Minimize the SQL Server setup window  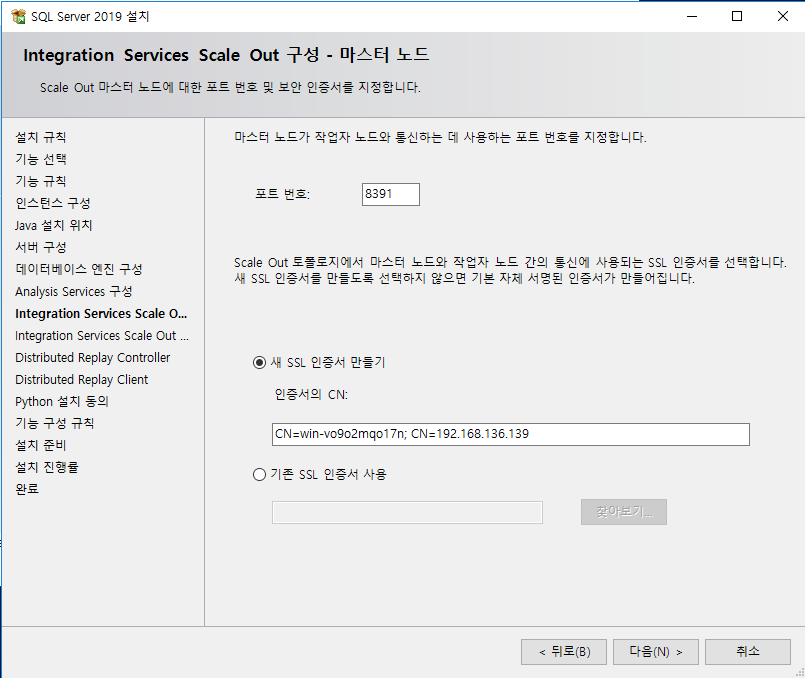(x=692, y=16)
